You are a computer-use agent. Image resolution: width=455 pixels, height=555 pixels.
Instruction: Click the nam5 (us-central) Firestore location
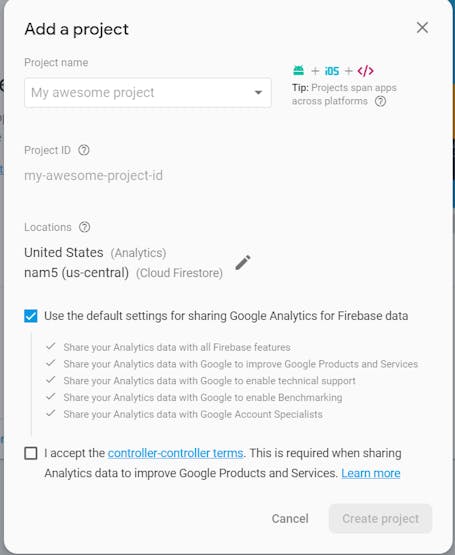(123, 273)
